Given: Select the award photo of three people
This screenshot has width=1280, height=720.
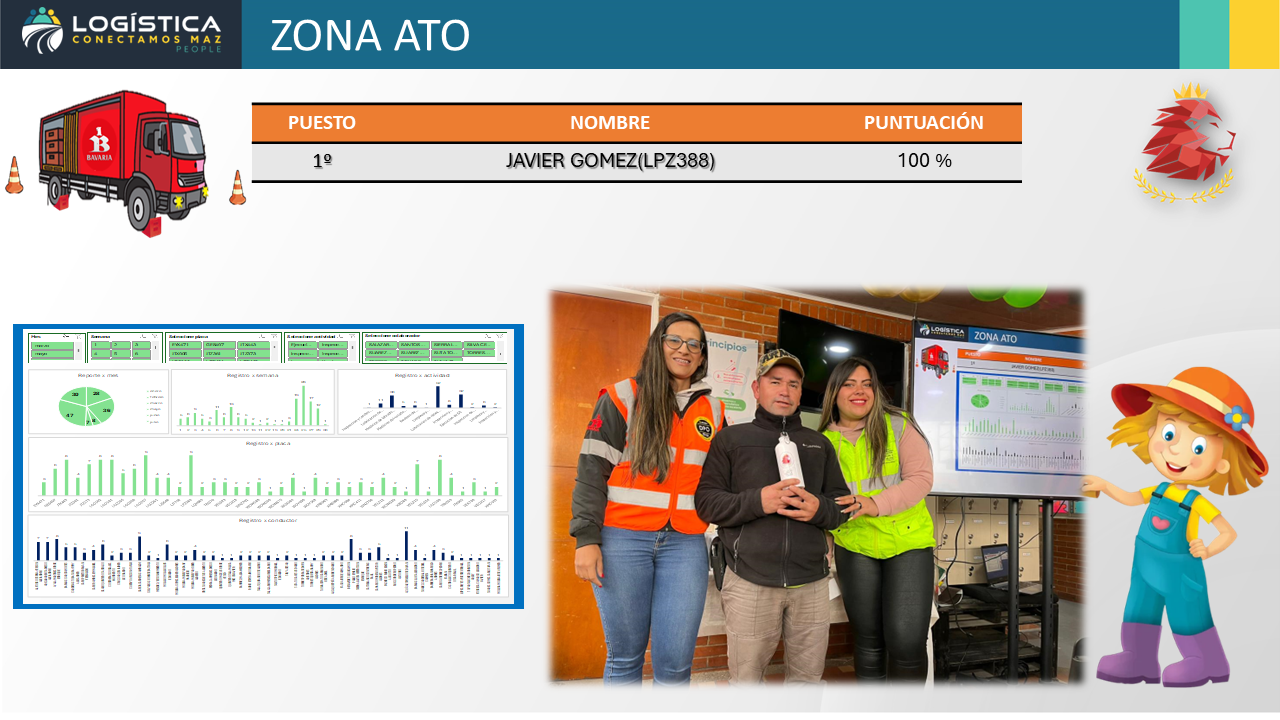Looking at the screenshot, I should tap(815, 485).
